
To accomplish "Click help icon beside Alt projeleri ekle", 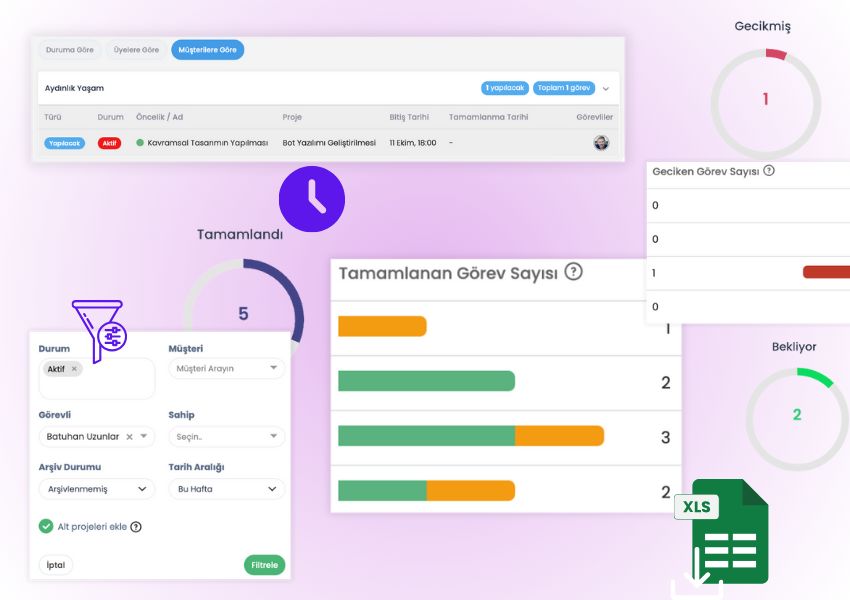I will click(x=136, y=527).
